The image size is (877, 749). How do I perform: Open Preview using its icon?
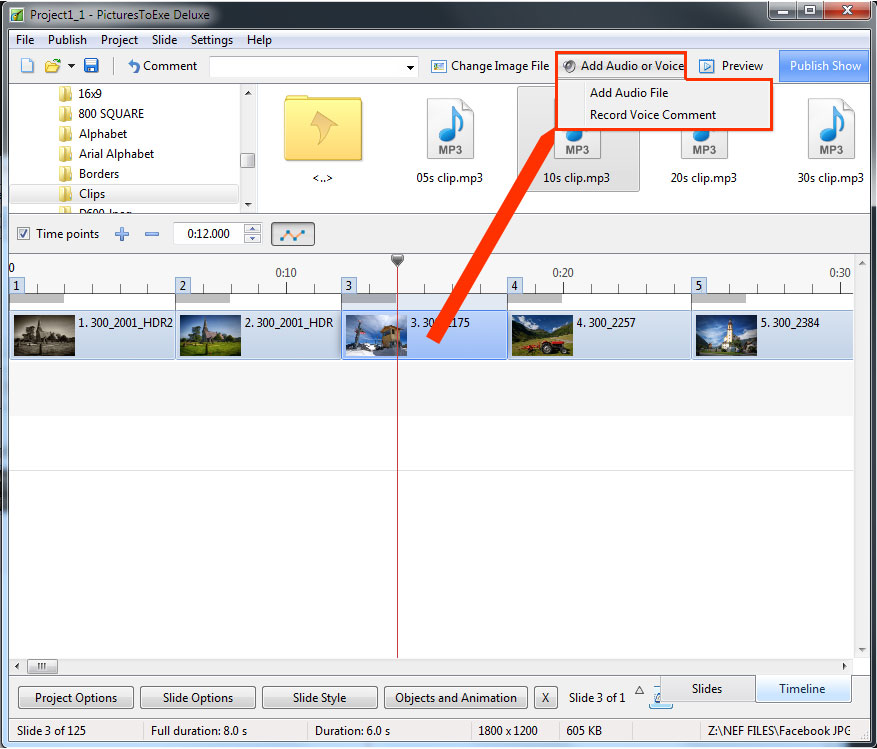point(707,65)
